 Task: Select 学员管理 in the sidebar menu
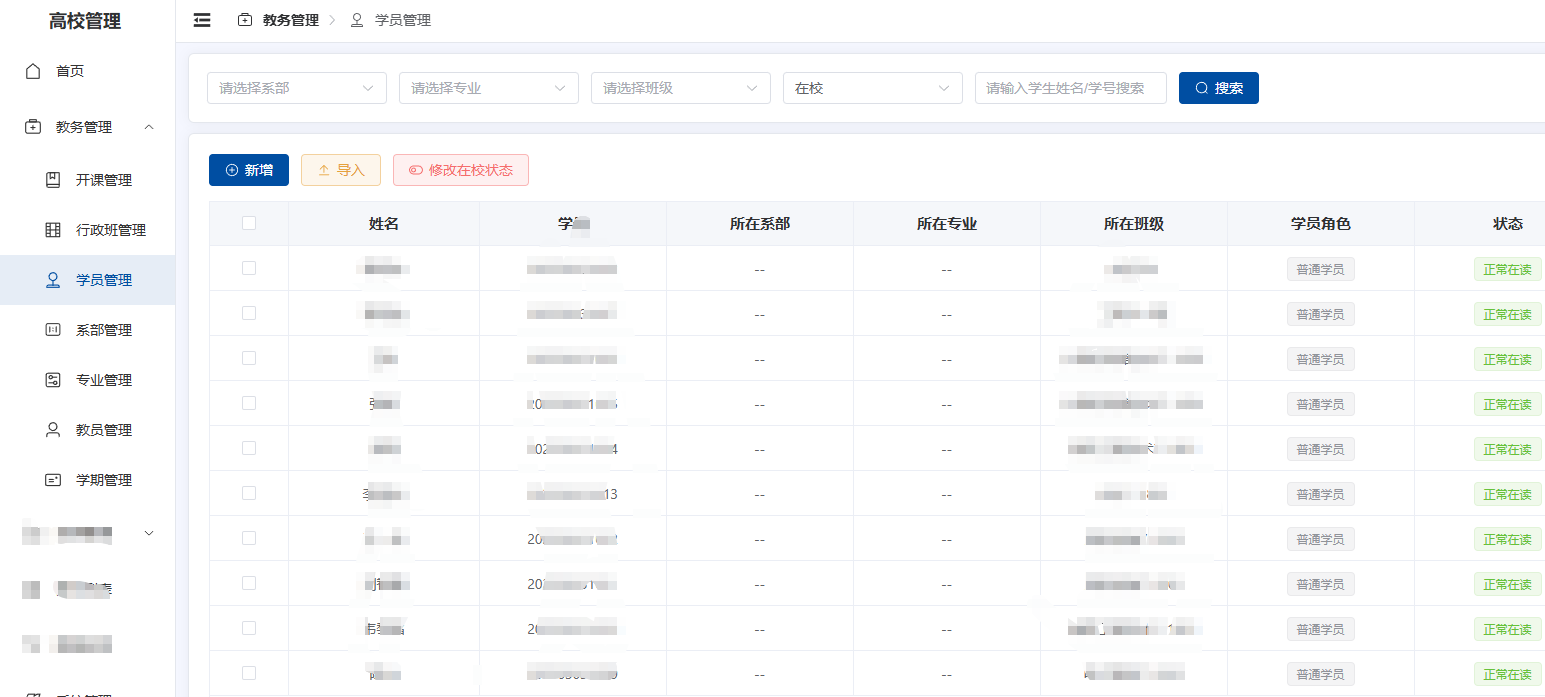(x=88, y=280)
